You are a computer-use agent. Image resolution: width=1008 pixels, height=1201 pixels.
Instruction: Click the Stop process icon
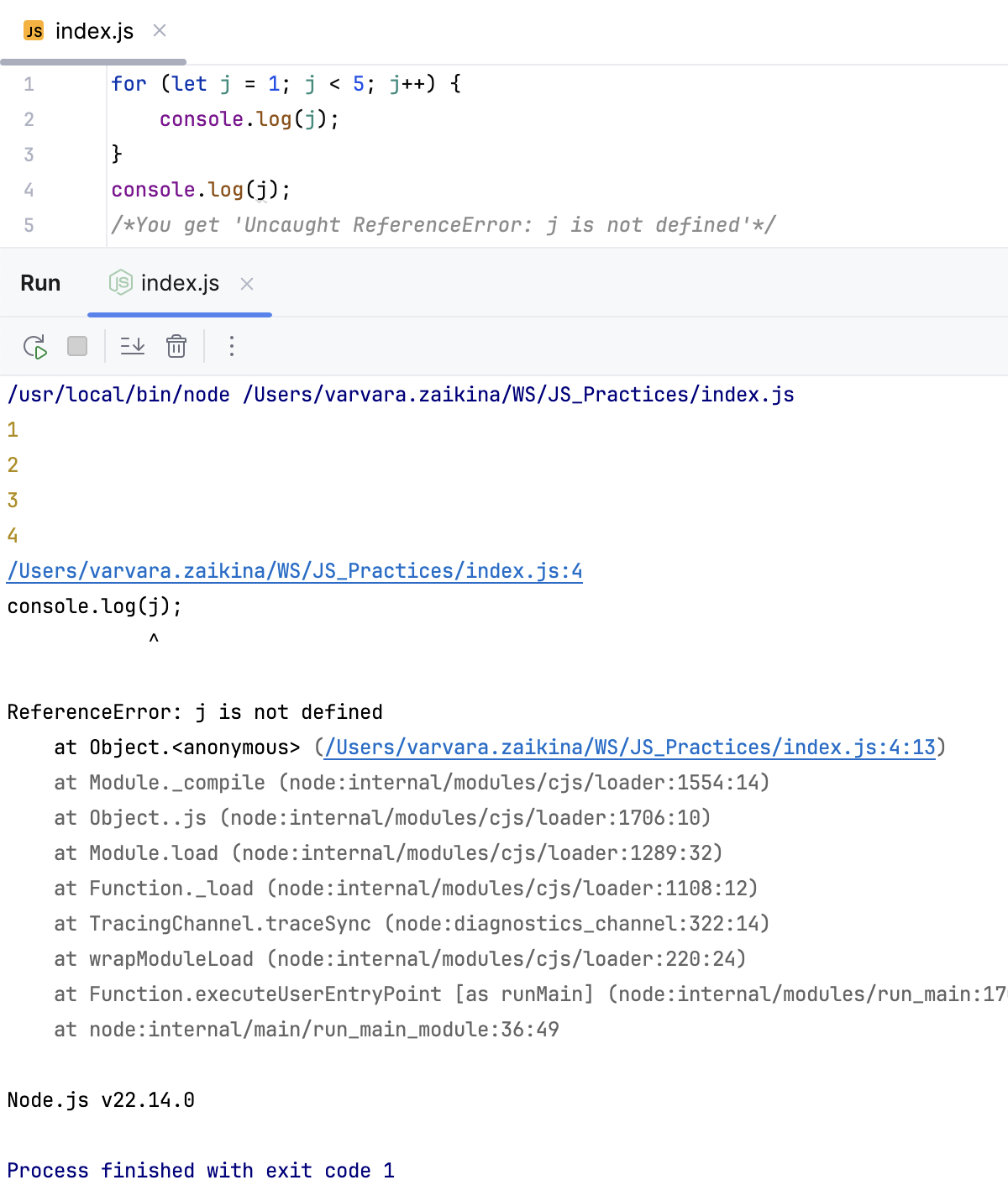click(x=76, y=345)
